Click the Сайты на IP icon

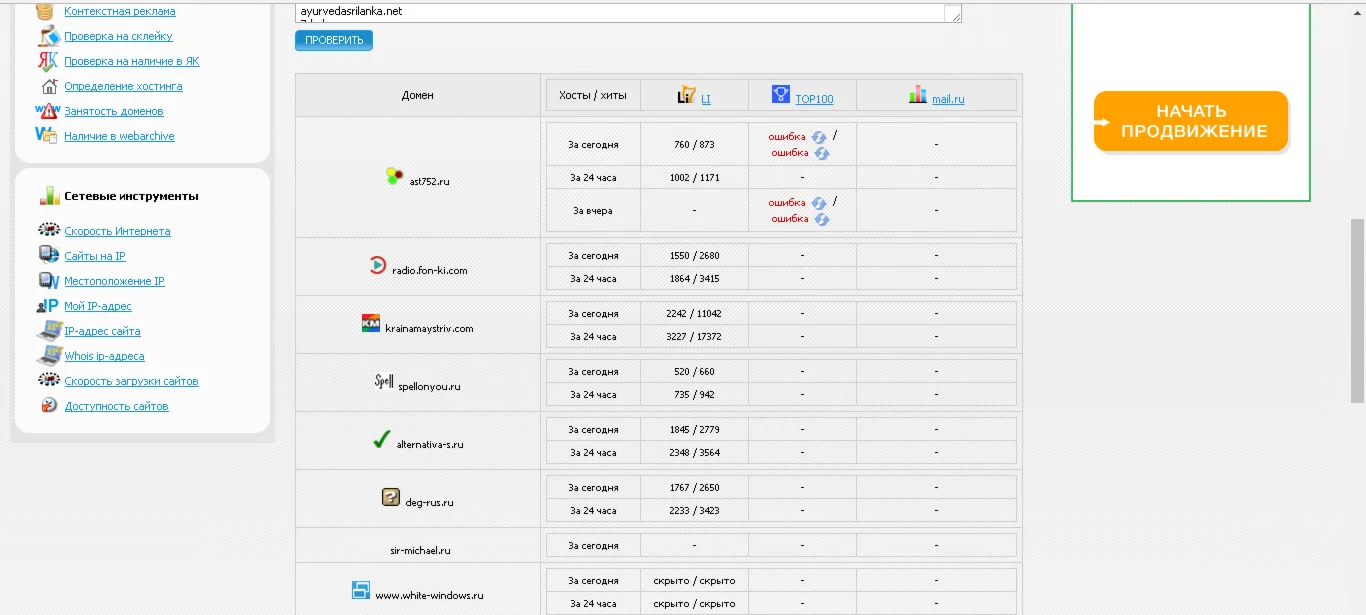[48, 255]
